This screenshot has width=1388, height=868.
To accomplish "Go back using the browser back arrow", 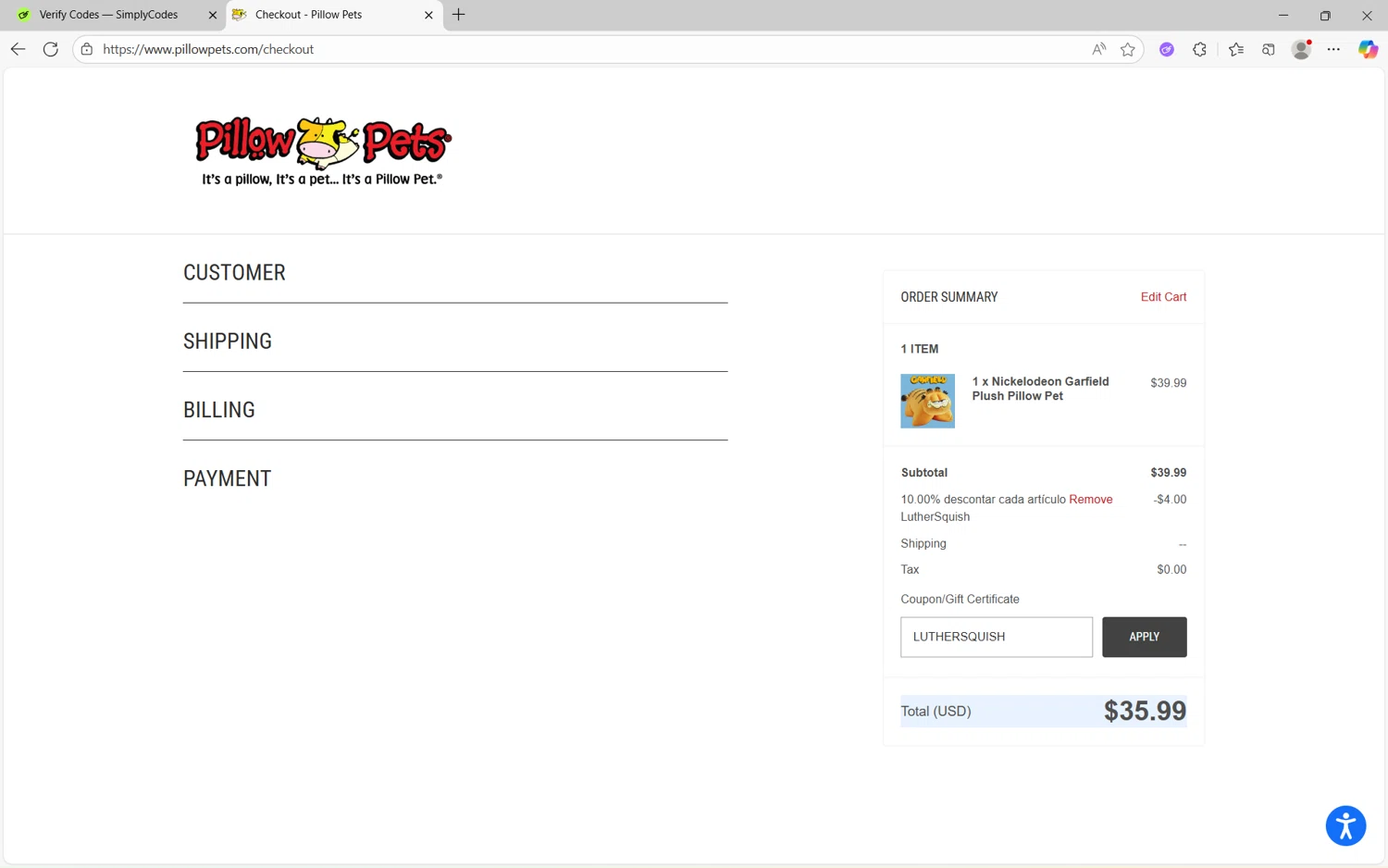I will coord(19,49).
